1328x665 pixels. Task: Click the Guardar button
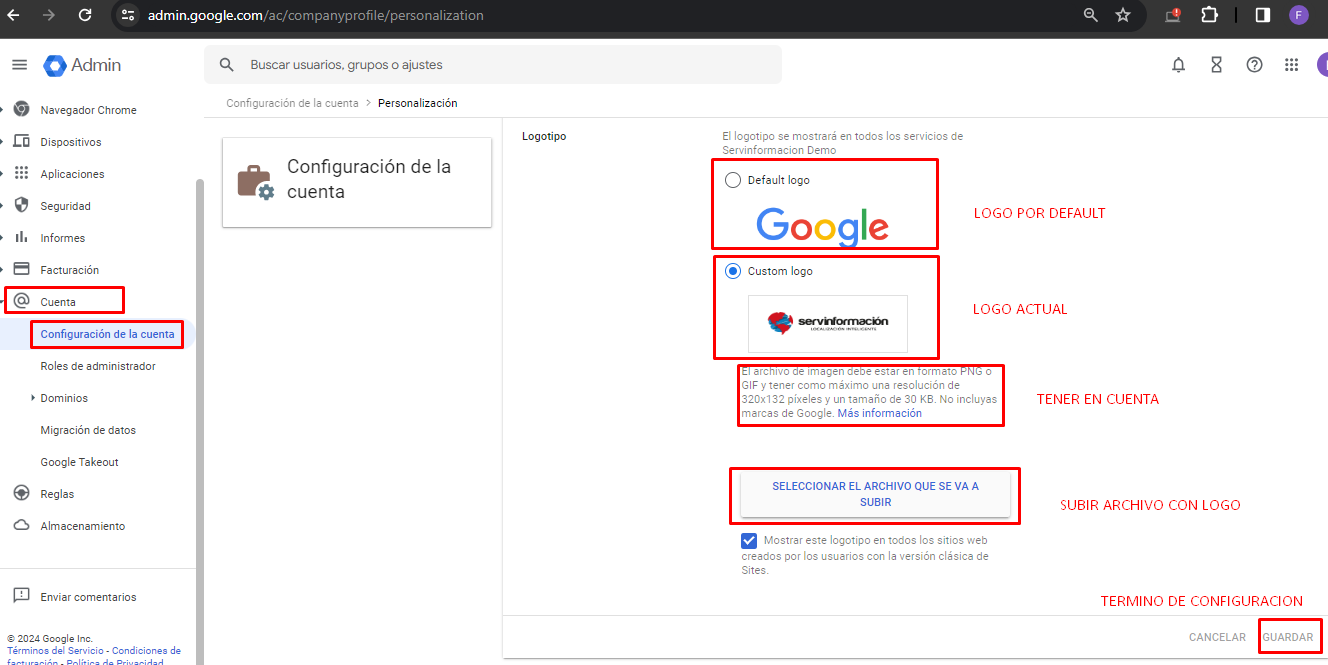[1287, 637]
